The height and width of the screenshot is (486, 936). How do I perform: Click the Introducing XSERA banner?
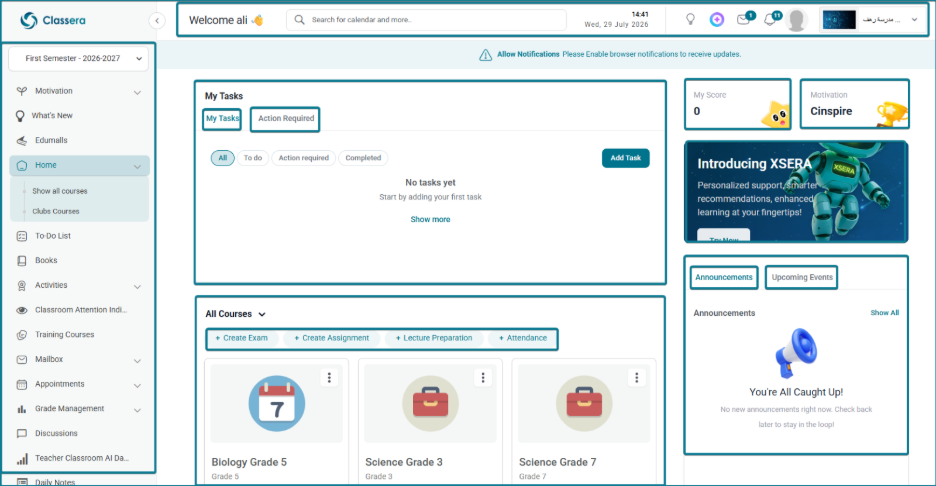pyautogui.click(x=796, y=192)
